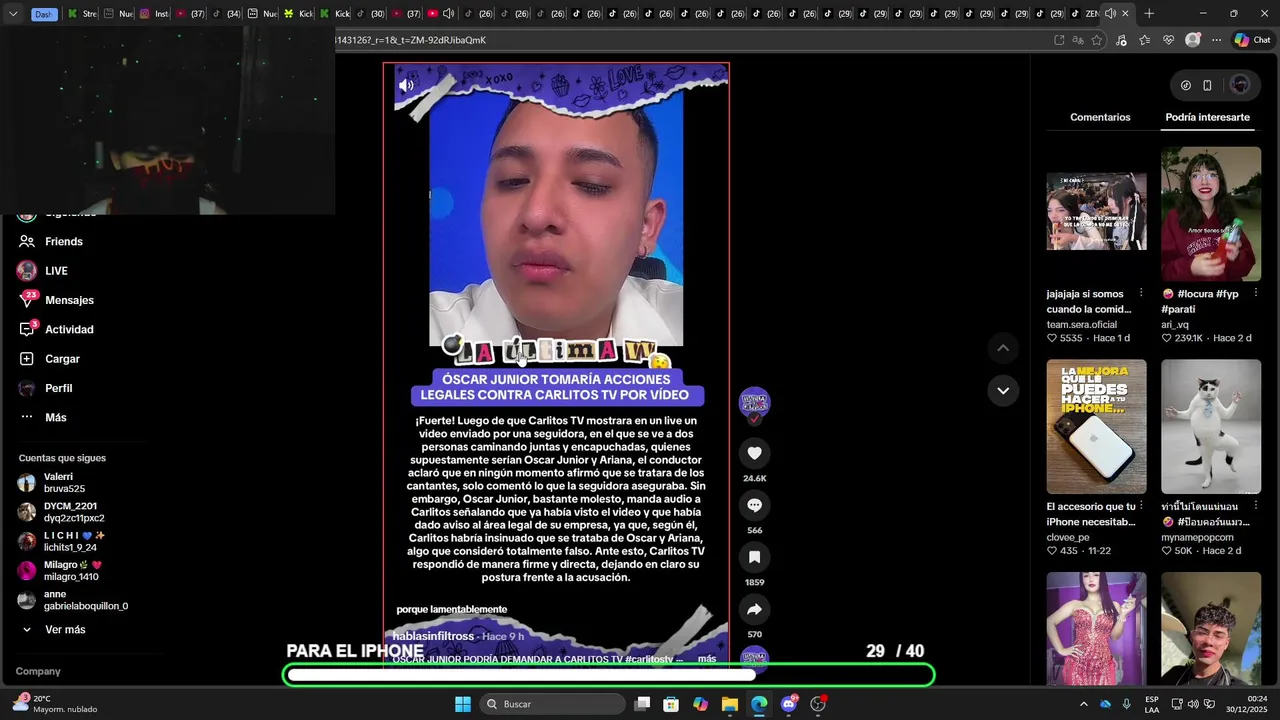Open followed account Milagro milagro_1410
The image size is (1280, 720).
[x=70, y=571]
